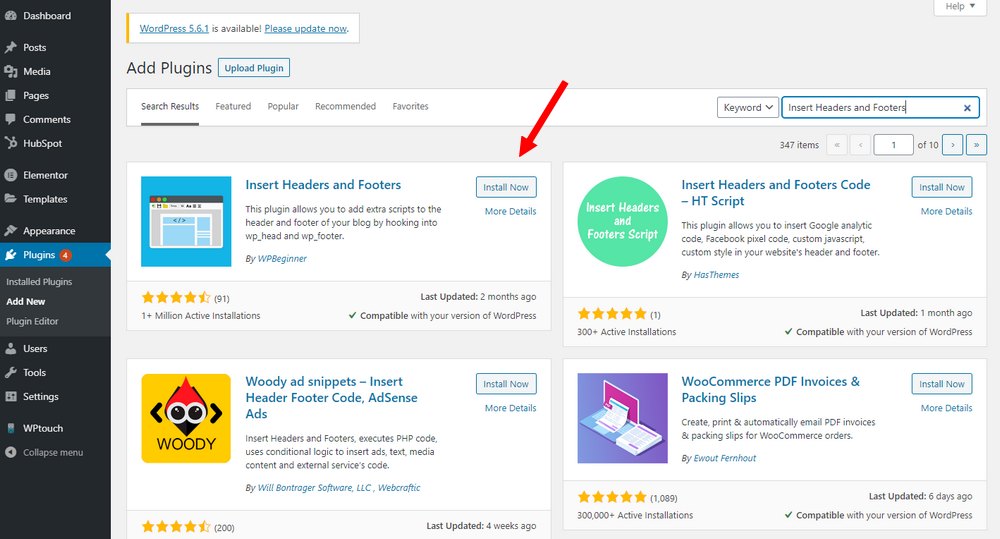Expand the Help panel dropdown
The width and height of the screenshot is (1000, 539).
[960, 6]
